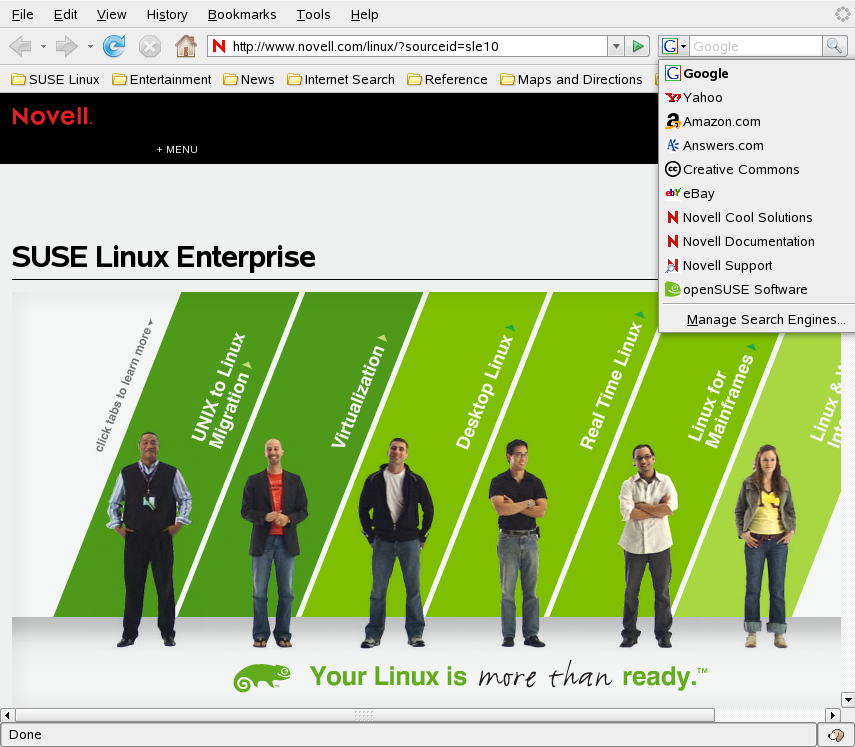Click the Stop loading button
This screenshot has height=747, width=855.
point(149,46)
